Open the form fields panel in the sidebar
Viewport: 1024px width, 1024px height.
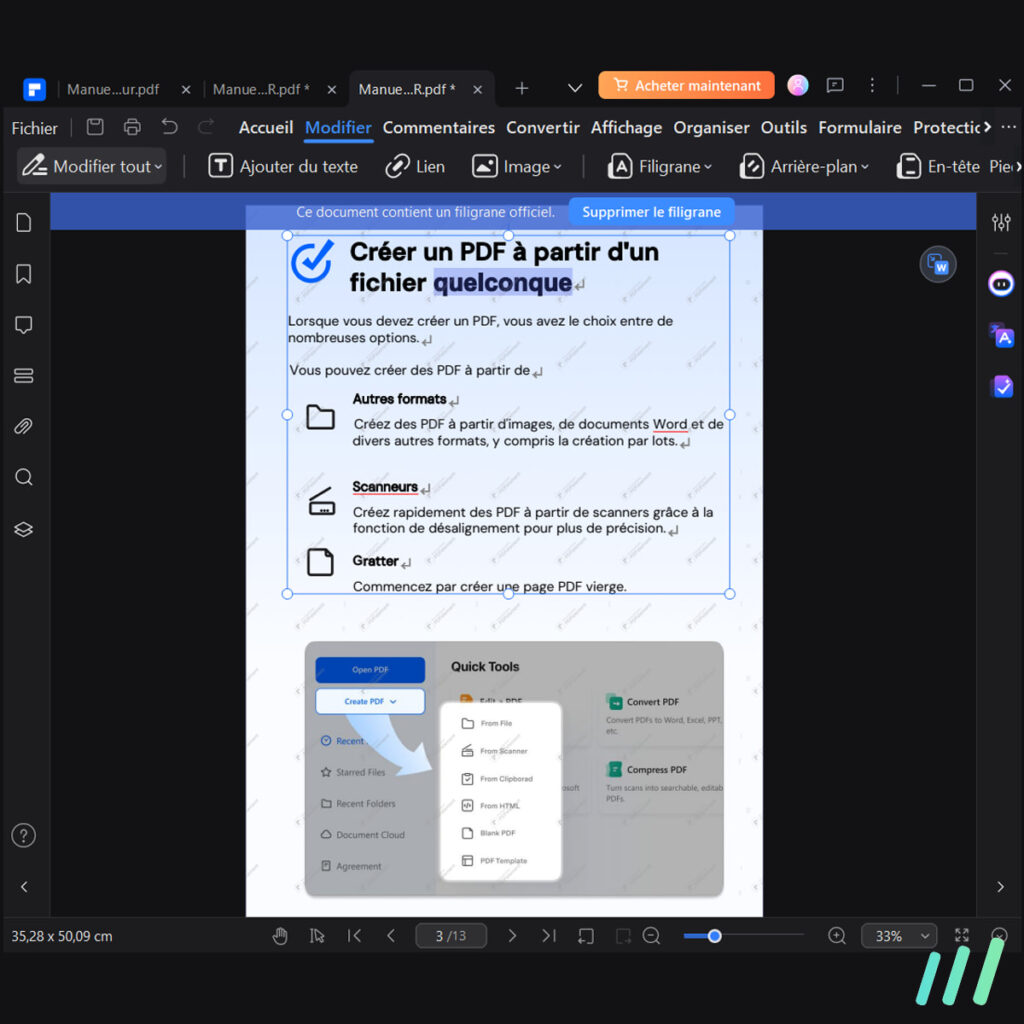point(24,376)
